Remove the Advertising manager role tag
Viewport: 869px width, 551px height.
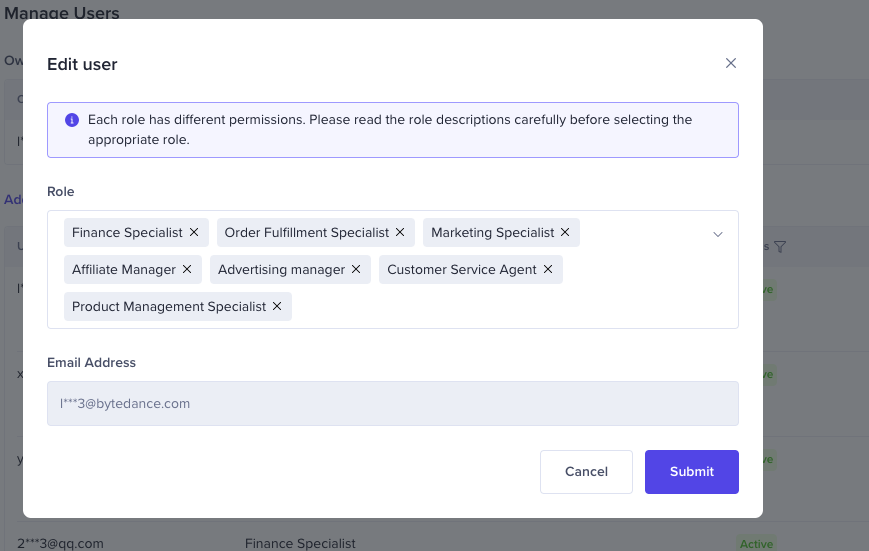[x=356, y=270]
